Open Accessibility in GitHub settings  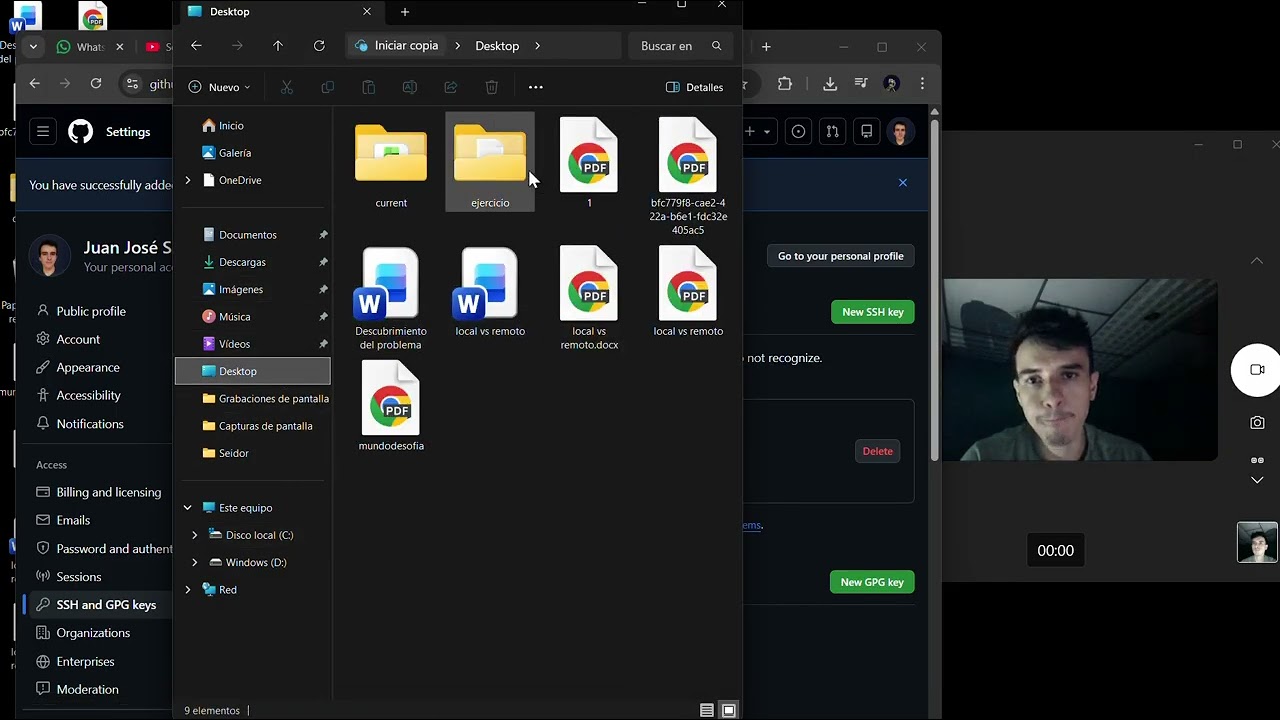point(88,395)
